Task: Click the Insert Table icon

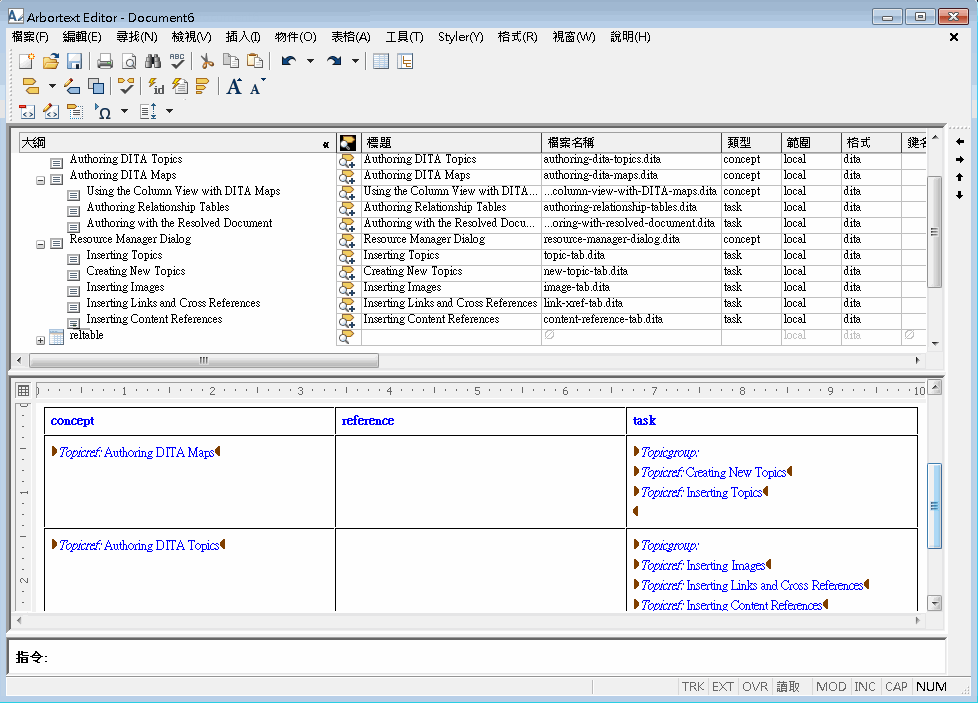Action: 380,61
